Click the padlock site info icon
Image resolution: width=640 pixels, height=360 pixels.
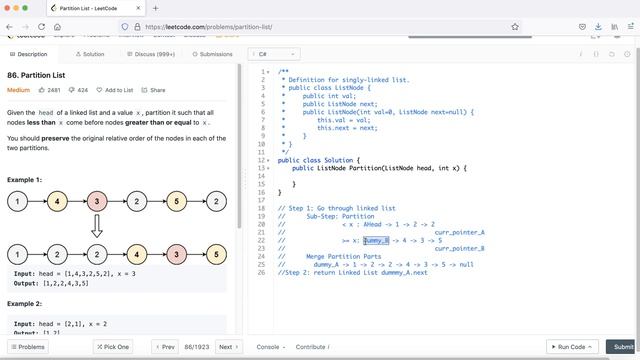[138, 27]
